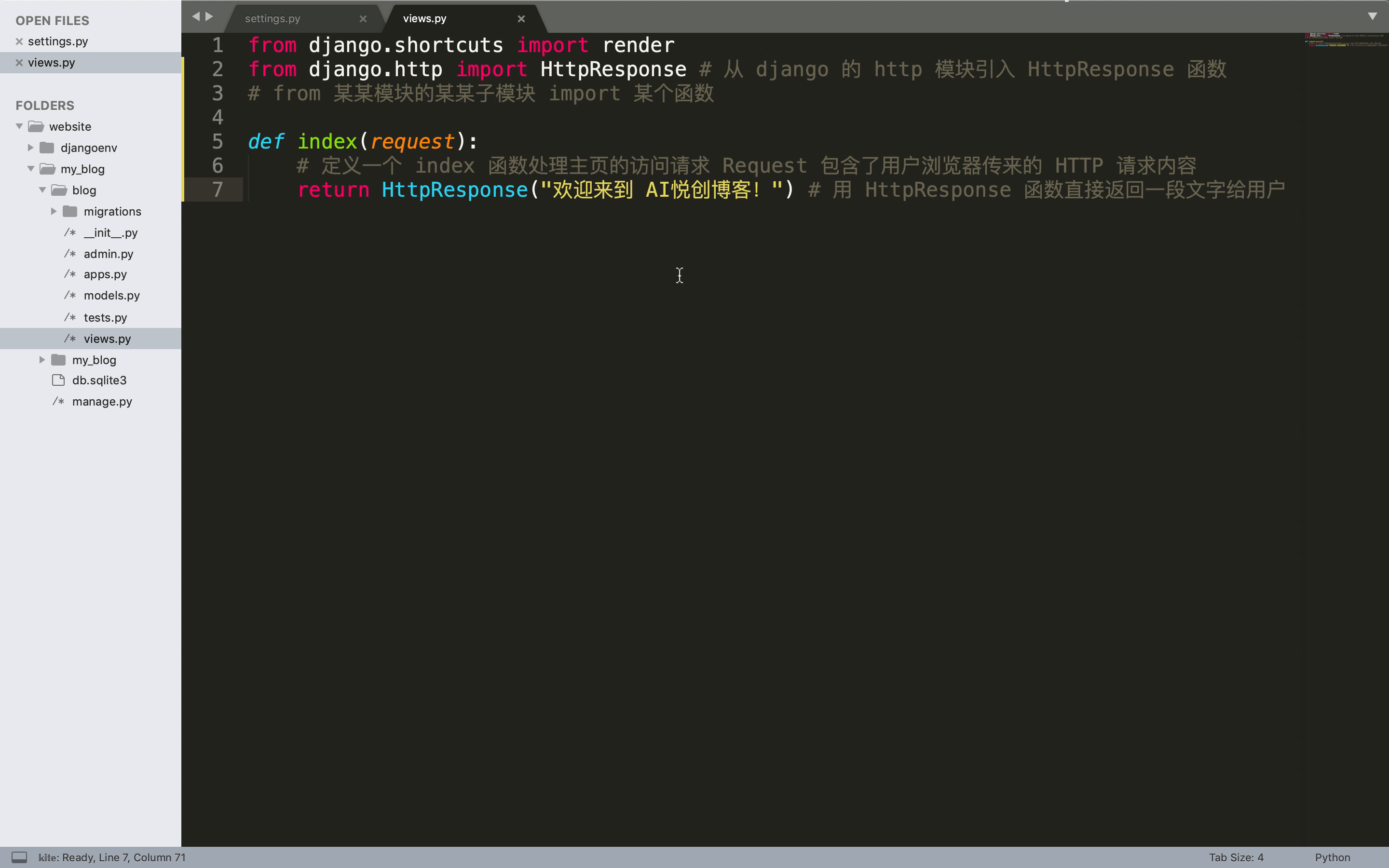This screenshot has width=1389, height=868.
Task: Expand the migrations folder
Action: tap(54, 211)
